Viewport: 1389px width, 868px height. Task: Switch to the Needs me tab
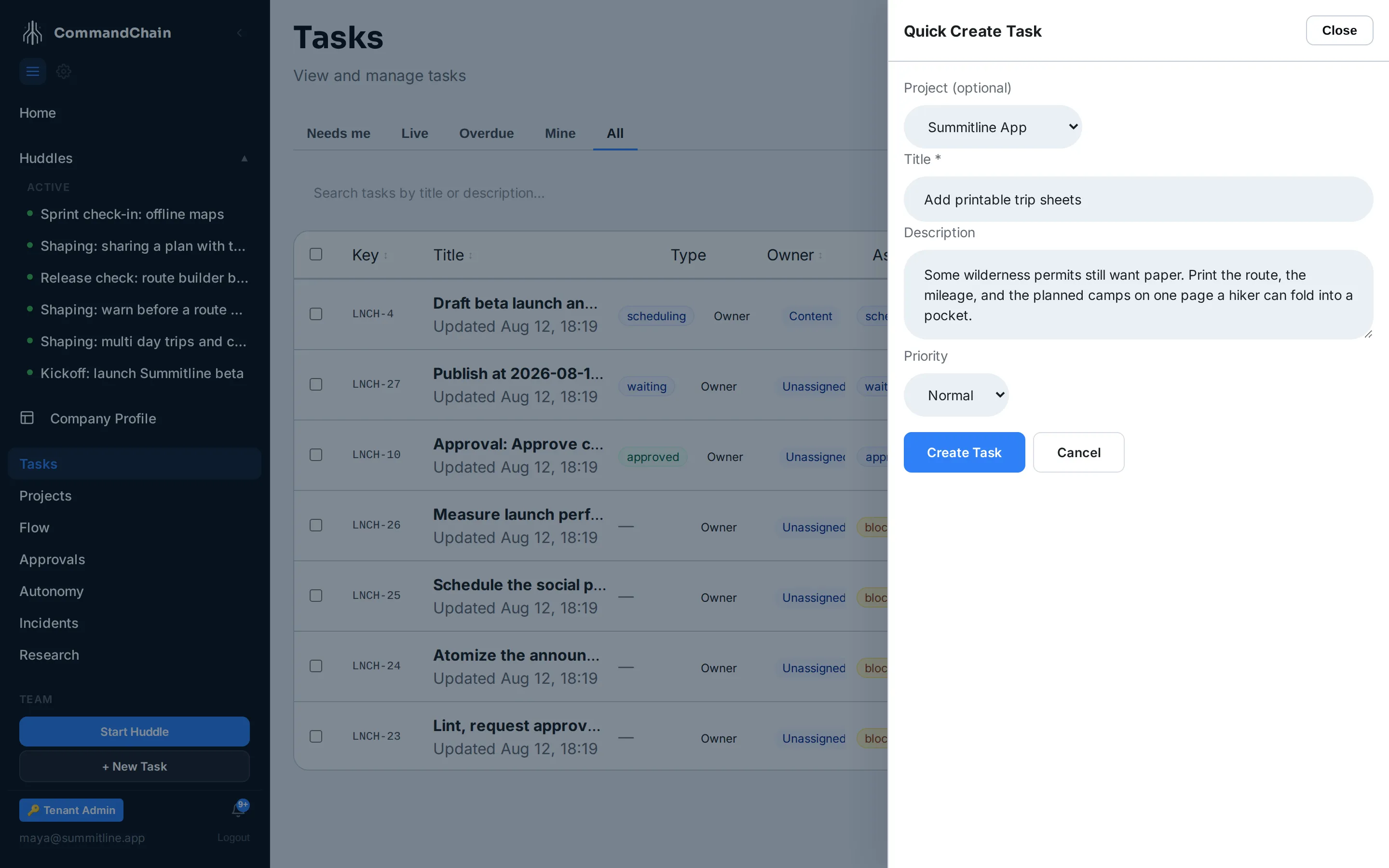(x=339, y=133)
